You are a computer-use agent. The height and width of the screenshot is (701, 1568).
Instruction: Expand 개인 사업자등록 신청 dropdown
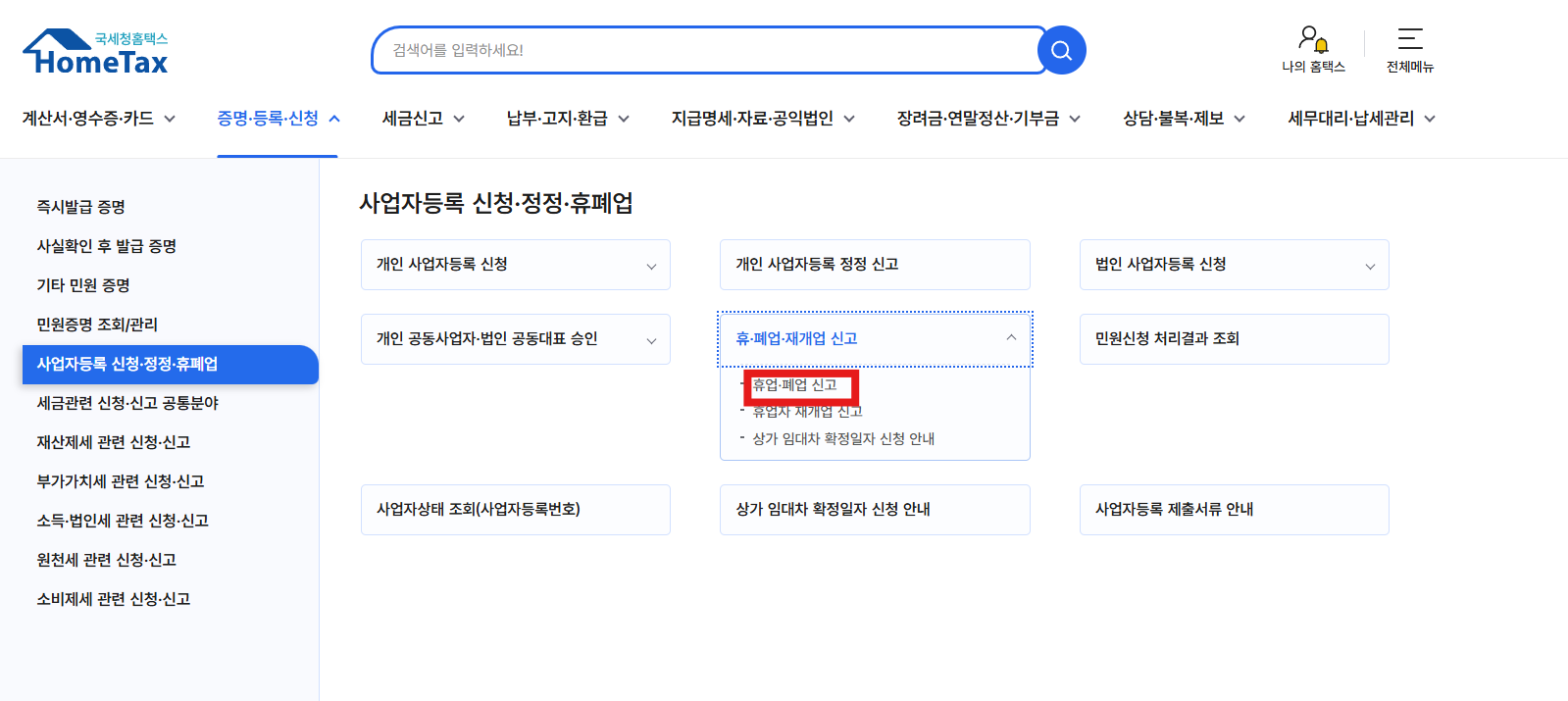(x=516, y=265)
